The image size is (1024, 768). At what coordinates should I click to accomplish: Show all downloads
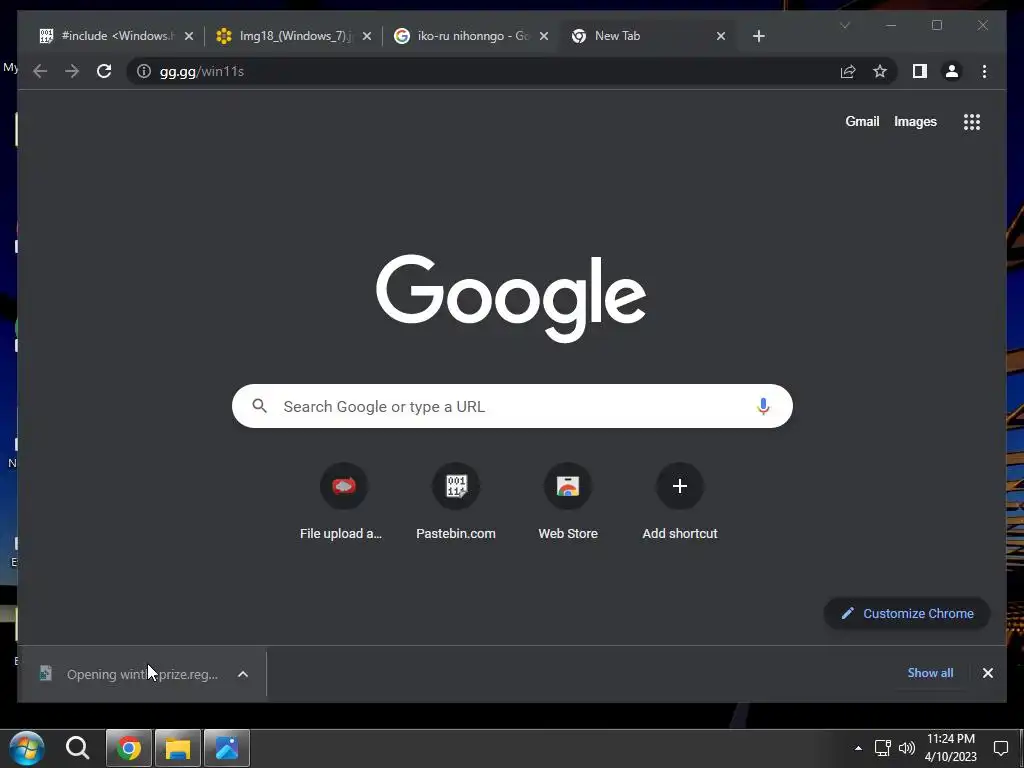pyautogui.click(x=930, y=673)
